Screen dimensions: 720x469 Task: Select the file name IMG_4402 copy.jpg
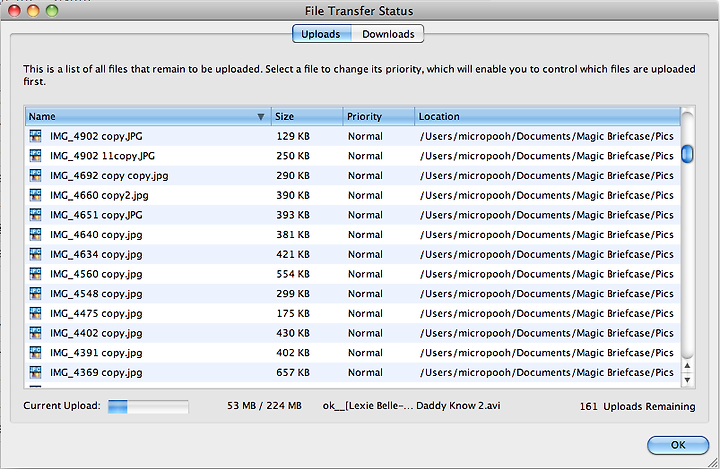click(x=96, y=334)
